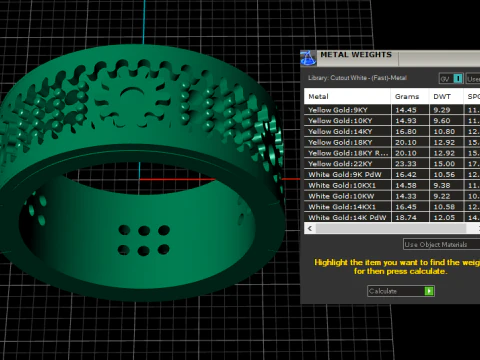Click the Grams column header

(410, 96)
